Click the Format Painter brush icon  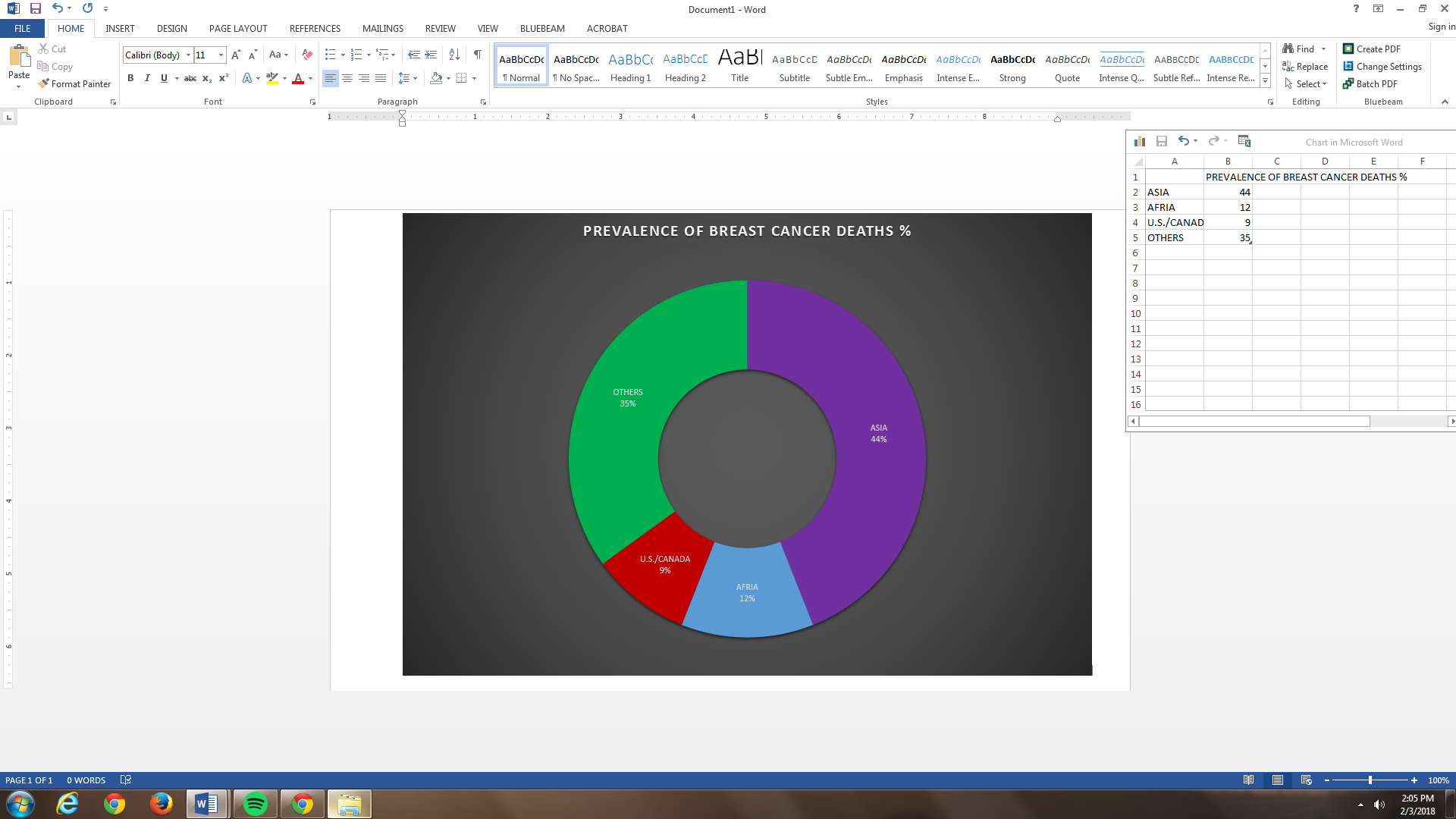pos(44,83)
